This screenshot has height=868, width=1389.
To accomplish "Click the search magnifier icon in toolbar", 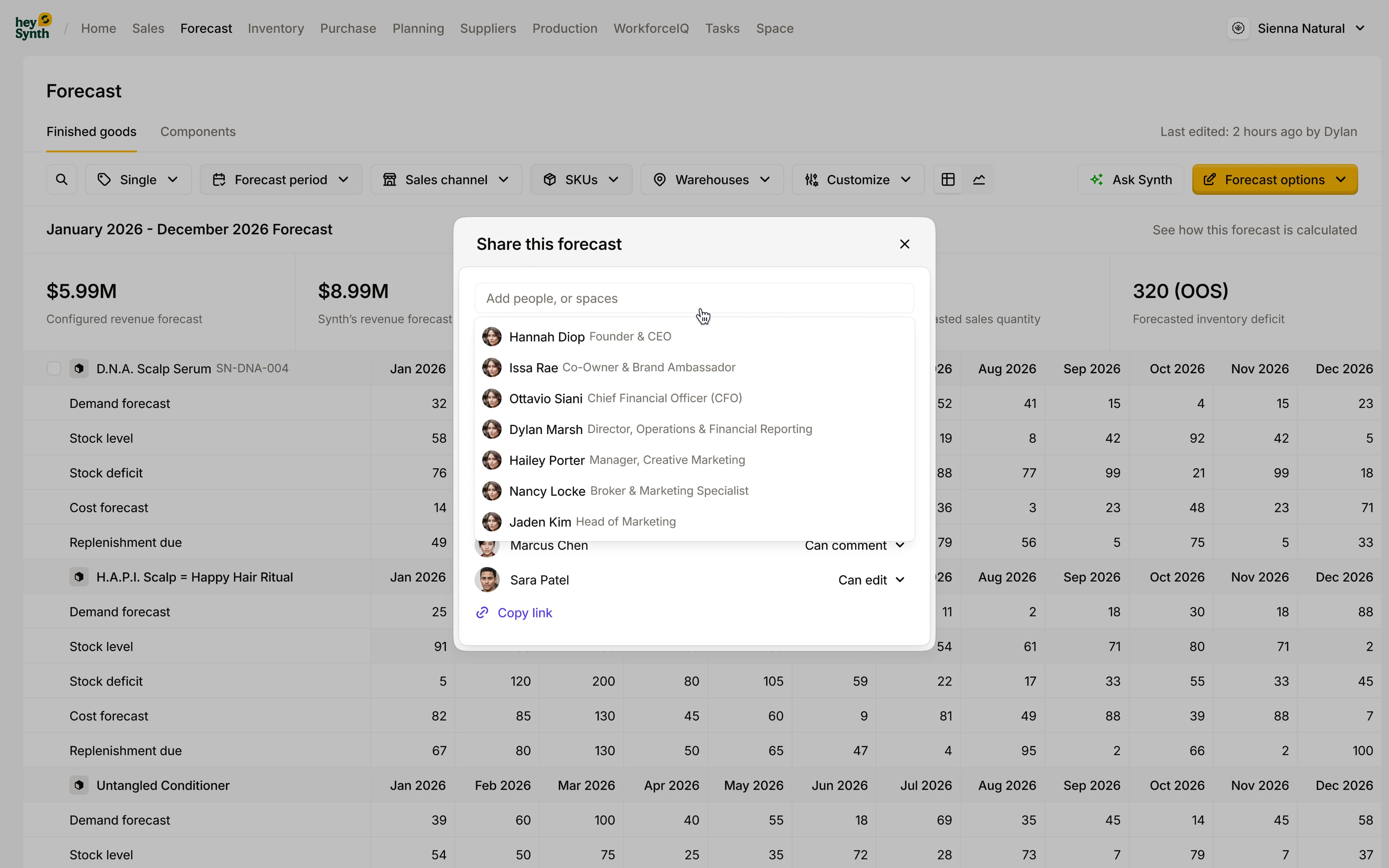I will click(x=61, y=180).
